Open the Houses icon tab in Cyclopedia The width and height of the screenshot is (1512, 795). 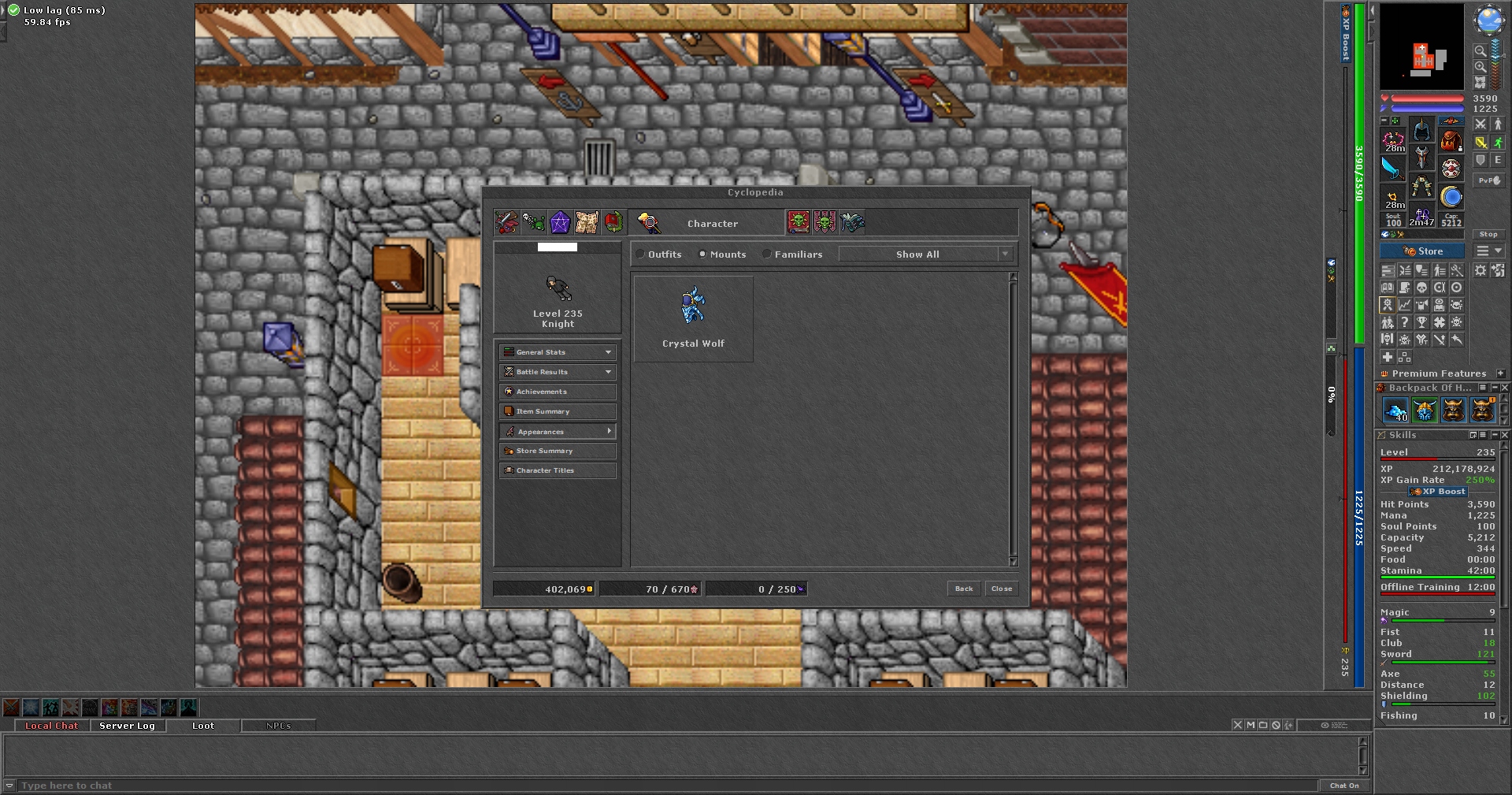pos(613,223)
